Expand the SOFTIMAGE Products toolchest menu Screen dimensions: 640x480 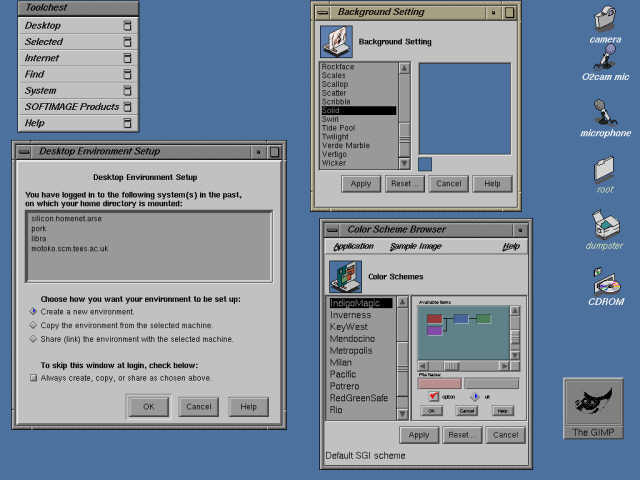click(x=71, y=106)
